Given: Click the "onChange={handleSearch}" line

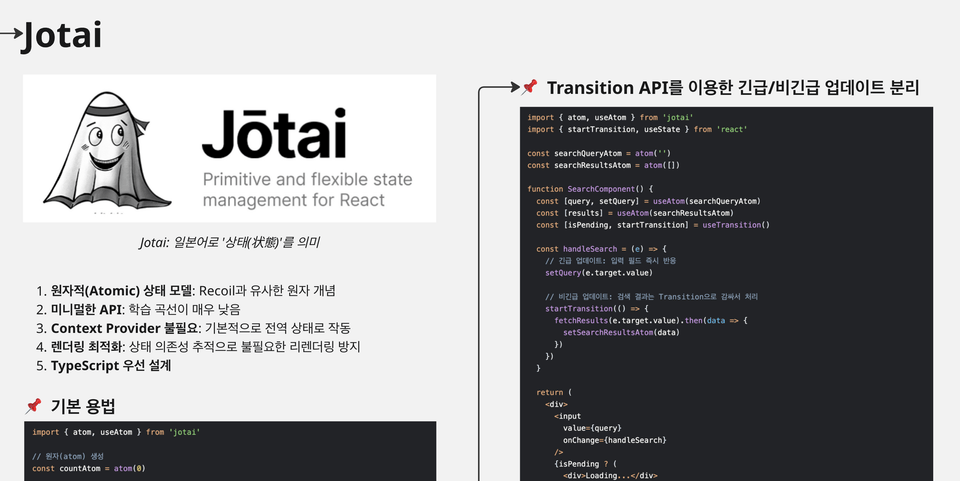Looking at the screenshot, I should point(615,440).
